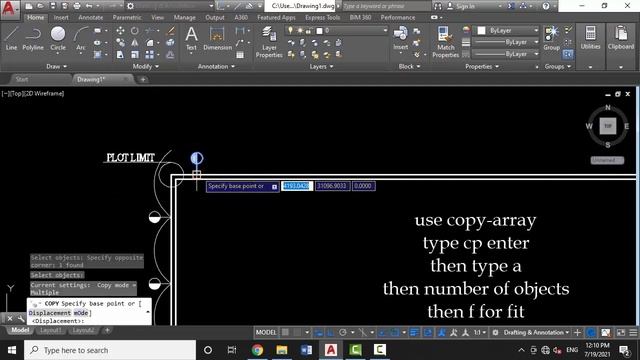Open Chrome from the taskbar
This screenshot has width=640, height=360.
pyautogui.click(x=257, y=350)
